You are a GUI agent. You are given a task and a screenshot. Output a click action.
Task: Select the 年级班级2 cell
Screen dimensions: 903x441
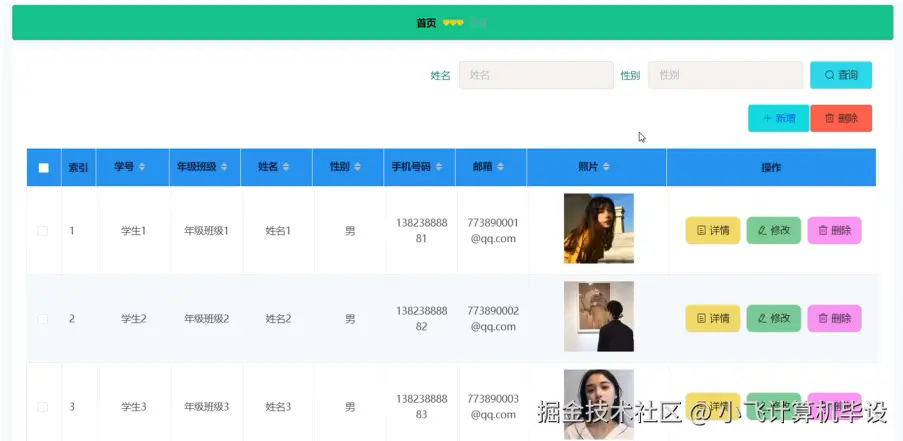(x=207, y=319)
